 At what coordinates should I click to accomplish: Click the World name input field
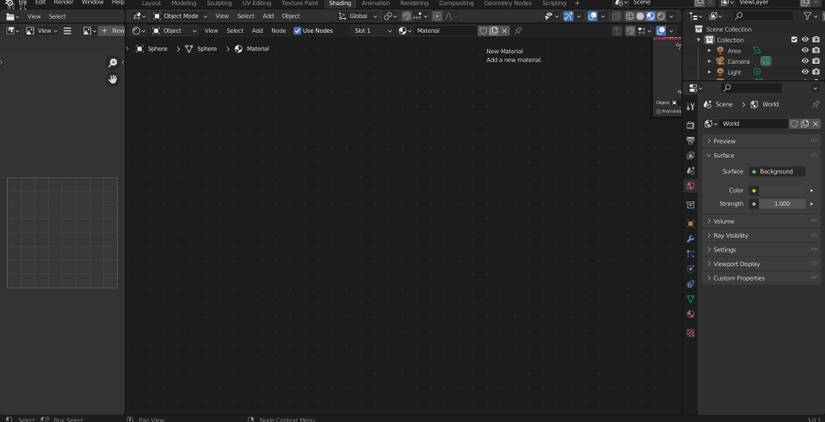click(754, 124)
